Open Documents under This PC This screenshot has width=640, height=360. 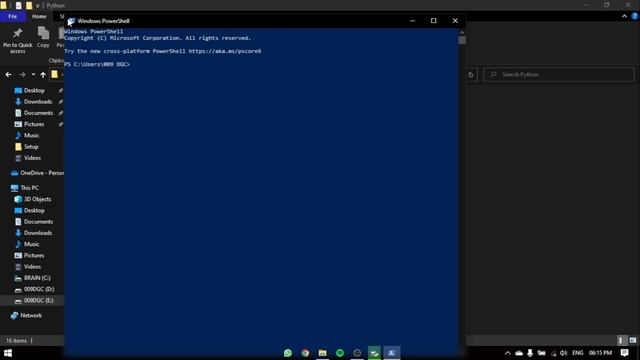[38, 222]
